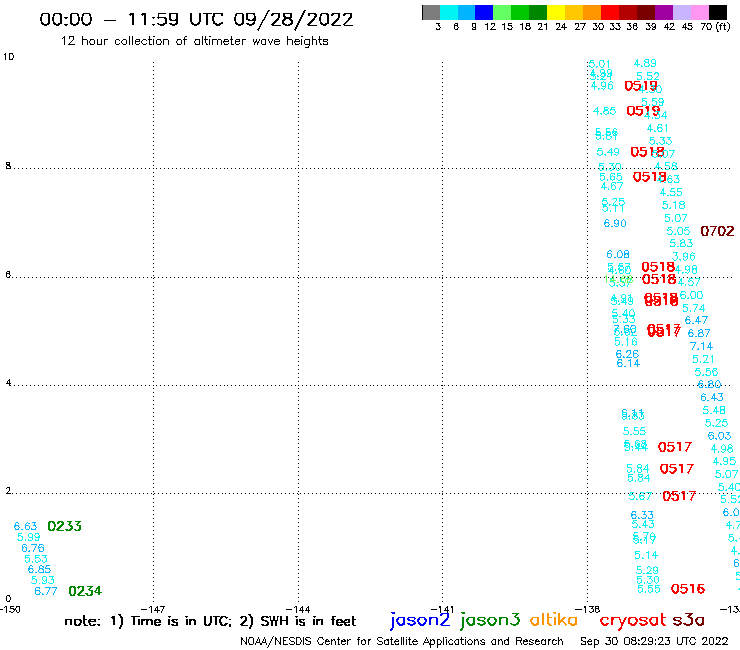Image resolution: width=740 pixels, height=650 pixels.
Task: Click the 12 hour collection subtitle
Action: (194, 41)
